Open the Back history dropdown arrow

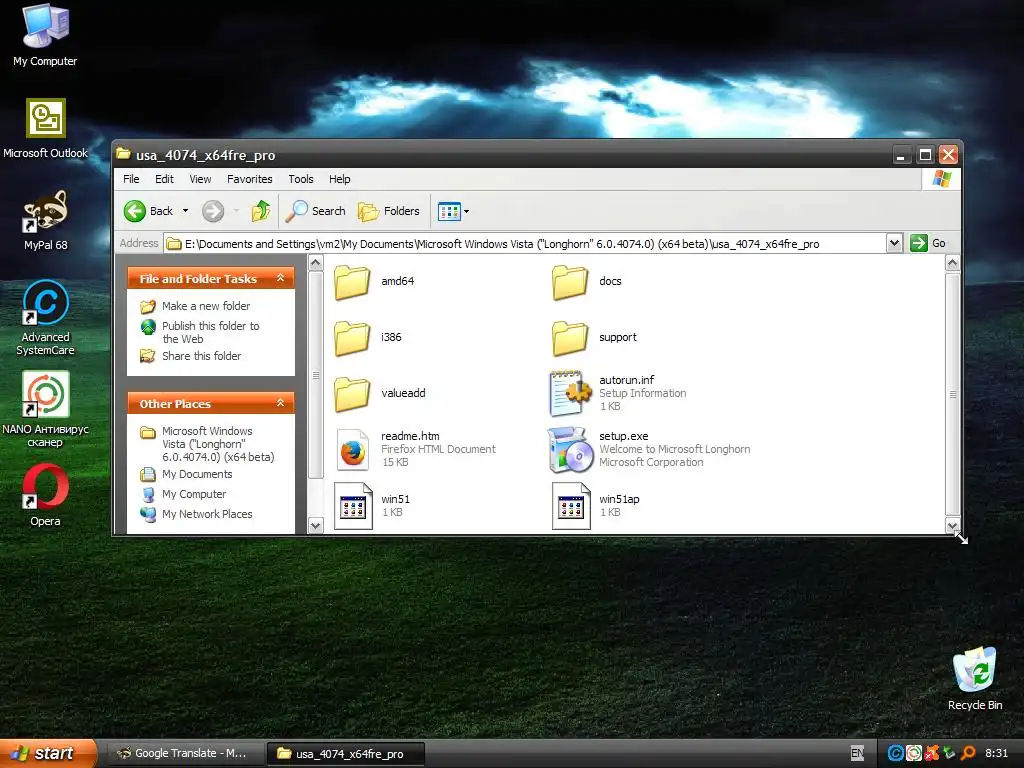pyautogui.click(x=185, y=211)
